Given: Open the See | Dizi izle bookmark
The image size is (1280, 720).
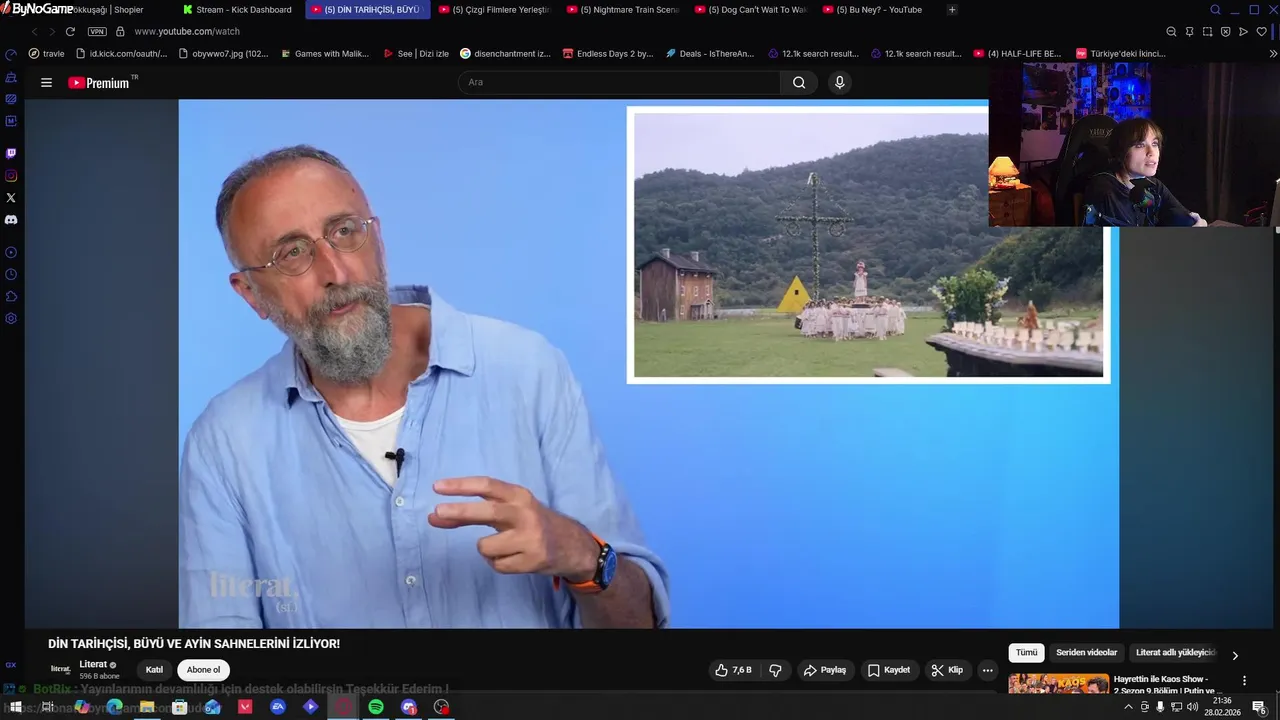Looking at the screenshot, I should coord(416,54).
